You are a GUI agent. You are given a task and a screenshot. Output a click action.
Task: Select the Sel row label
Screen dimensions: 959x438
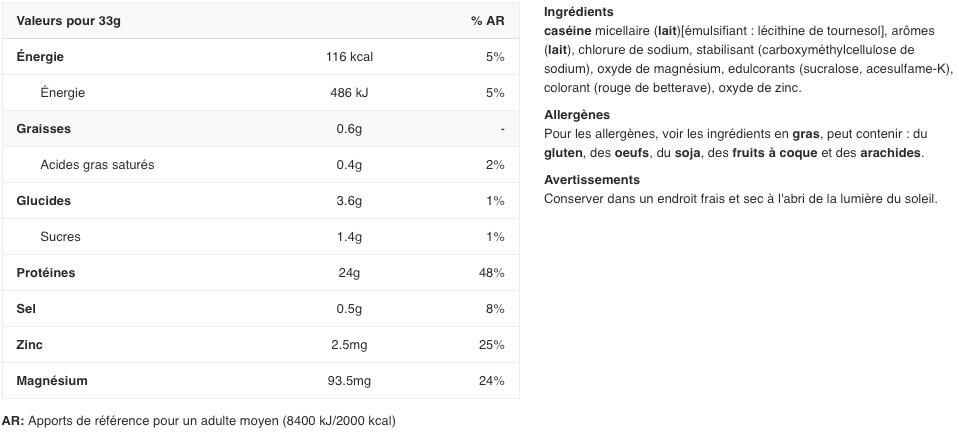(x=26, y=309)
